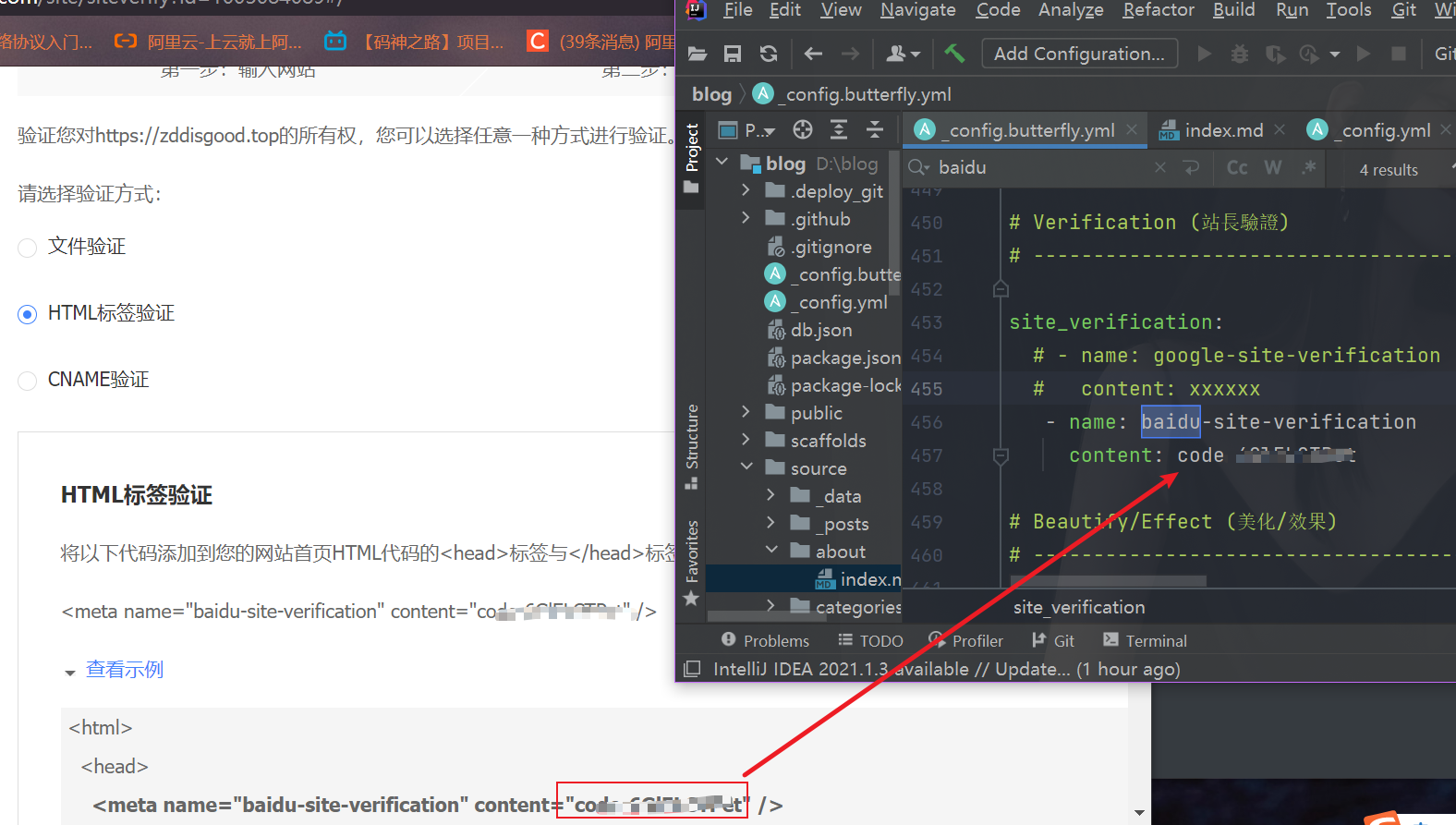Image resolution: width=1456 pixels, height=825 pixels.
Task: Select the 文件验证 radio option
Action: [28, 248]
